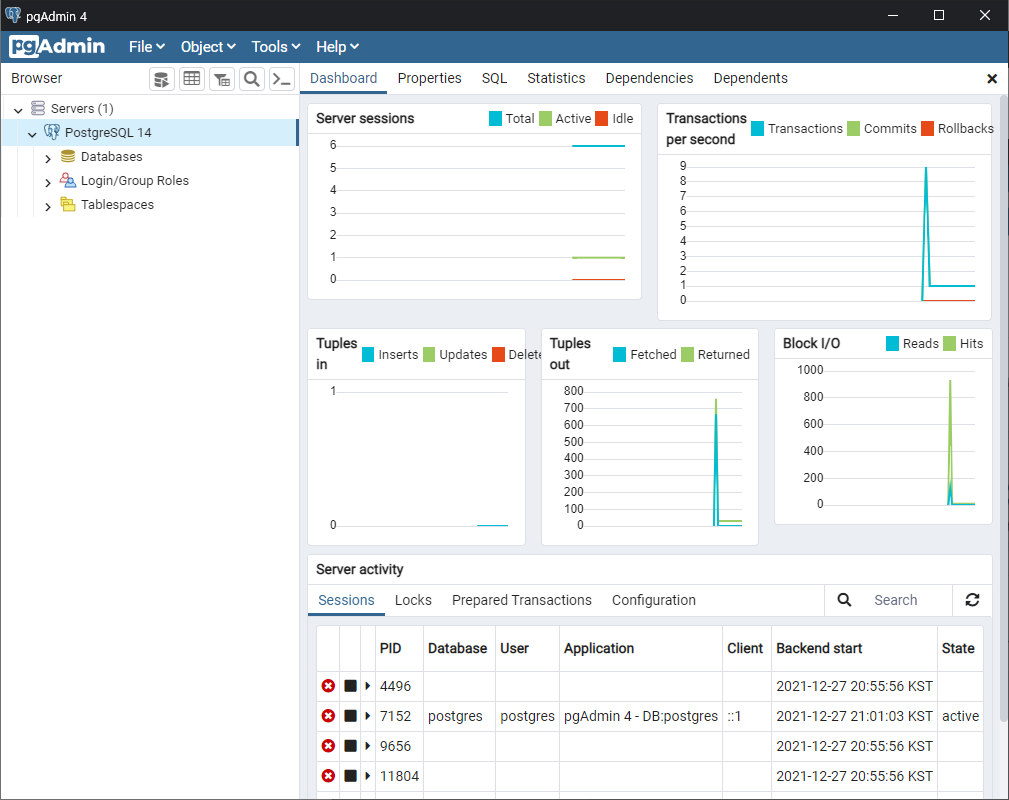Viewport: 1009px width, 800px height.
Task: Click the search magnifier in Server activity
Action: pos(844,600)
